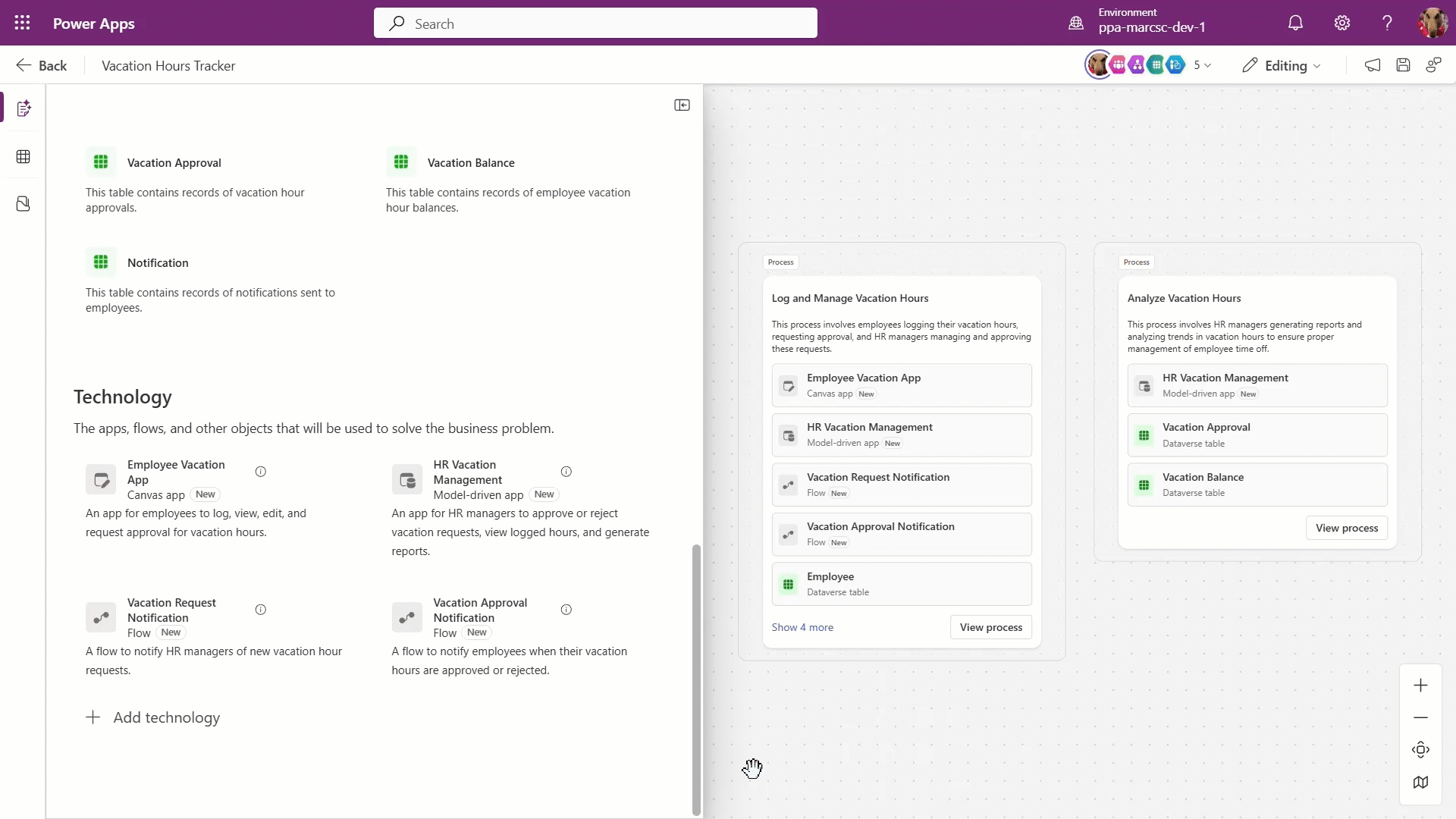Expand the Editing mode dropdown
This screenshot has height=819, width=1456.
tap(1282, 65)
